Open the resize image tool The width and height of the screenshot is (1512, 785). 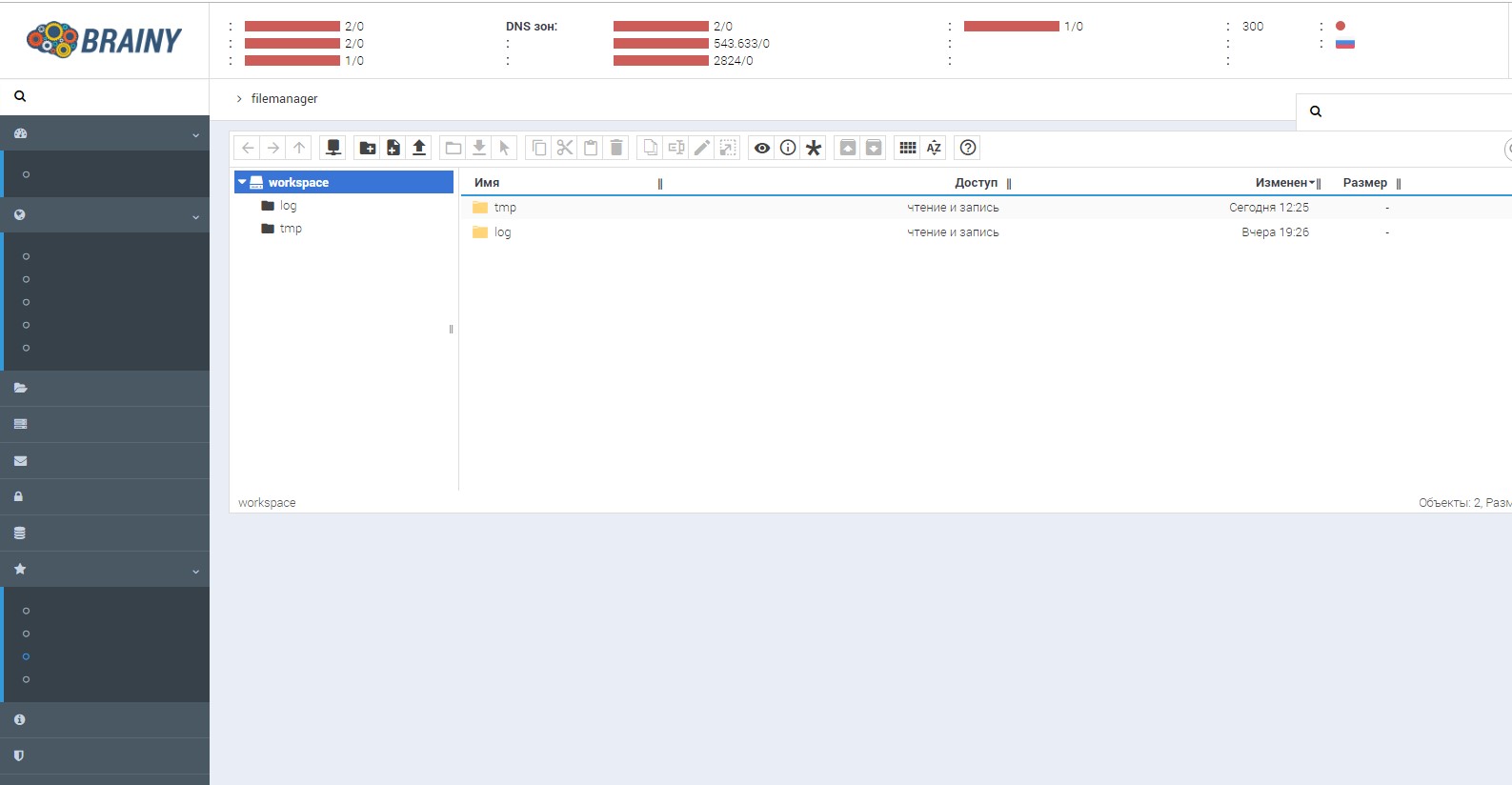coord(728,148)
